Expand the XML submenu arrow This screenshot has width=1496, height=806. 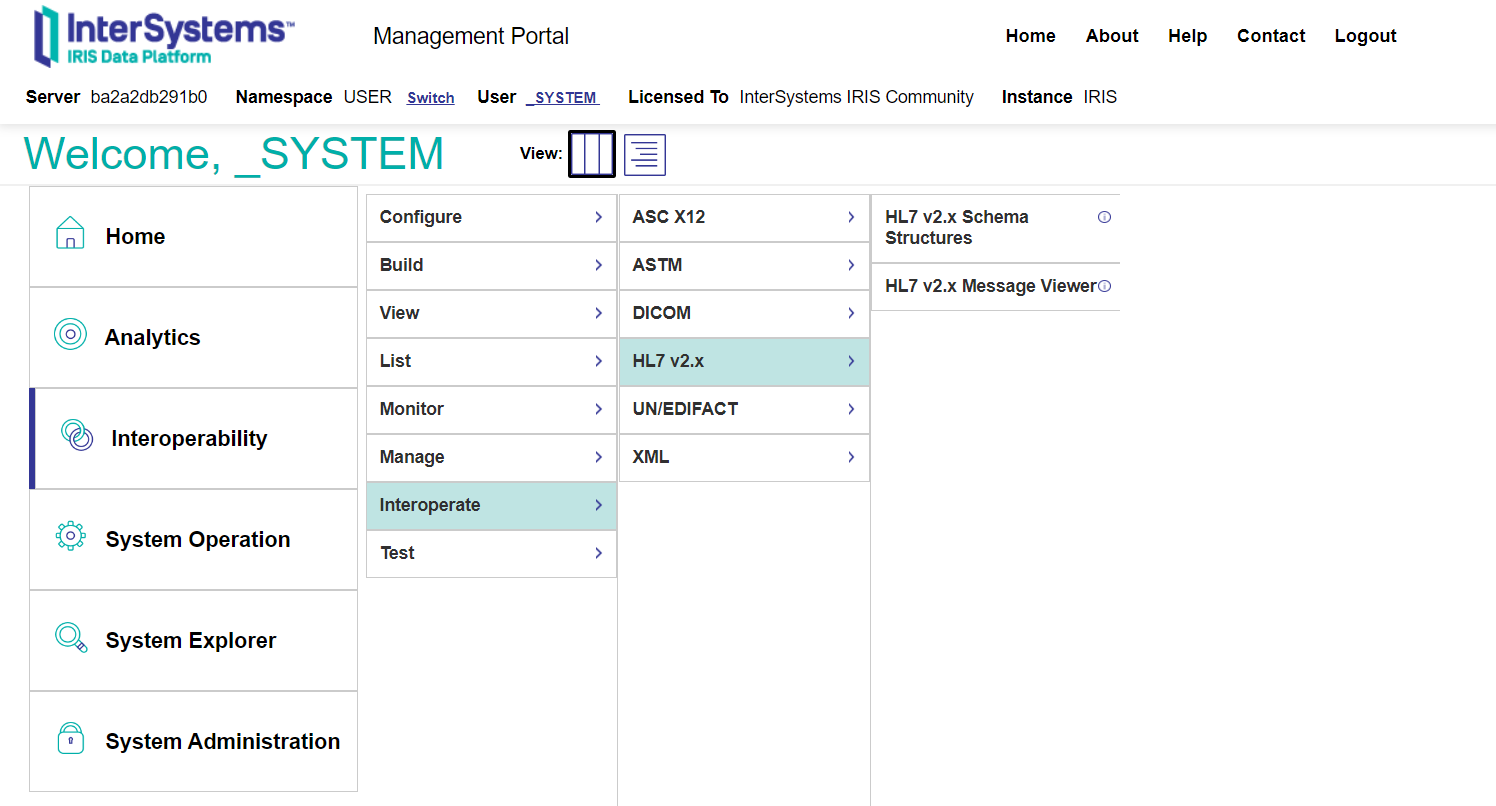pos(851,457)
